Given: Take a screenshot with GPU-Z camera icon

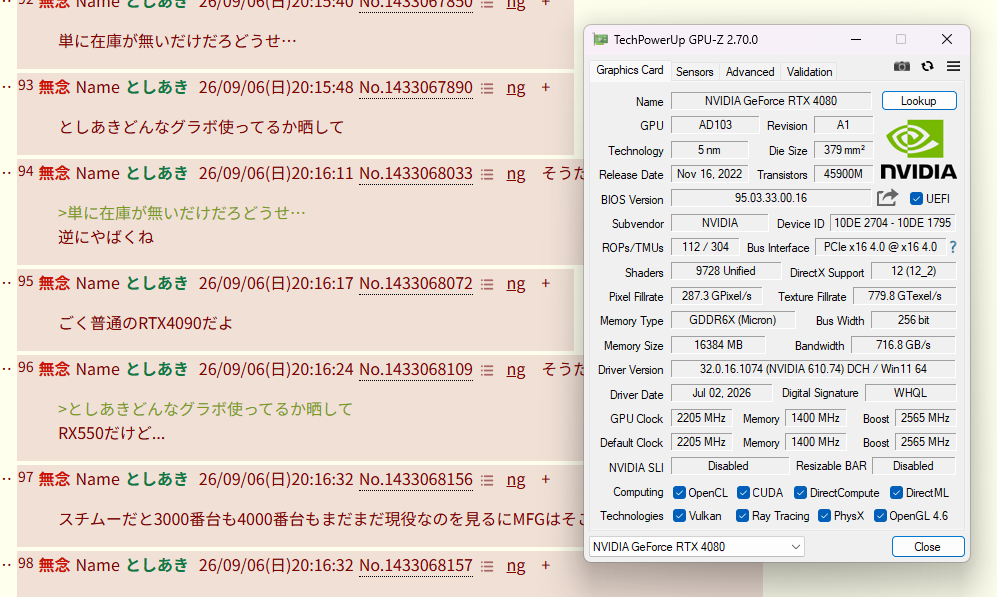Looking at the screenshot, I should pyautogui.click(x=902, y=66).
